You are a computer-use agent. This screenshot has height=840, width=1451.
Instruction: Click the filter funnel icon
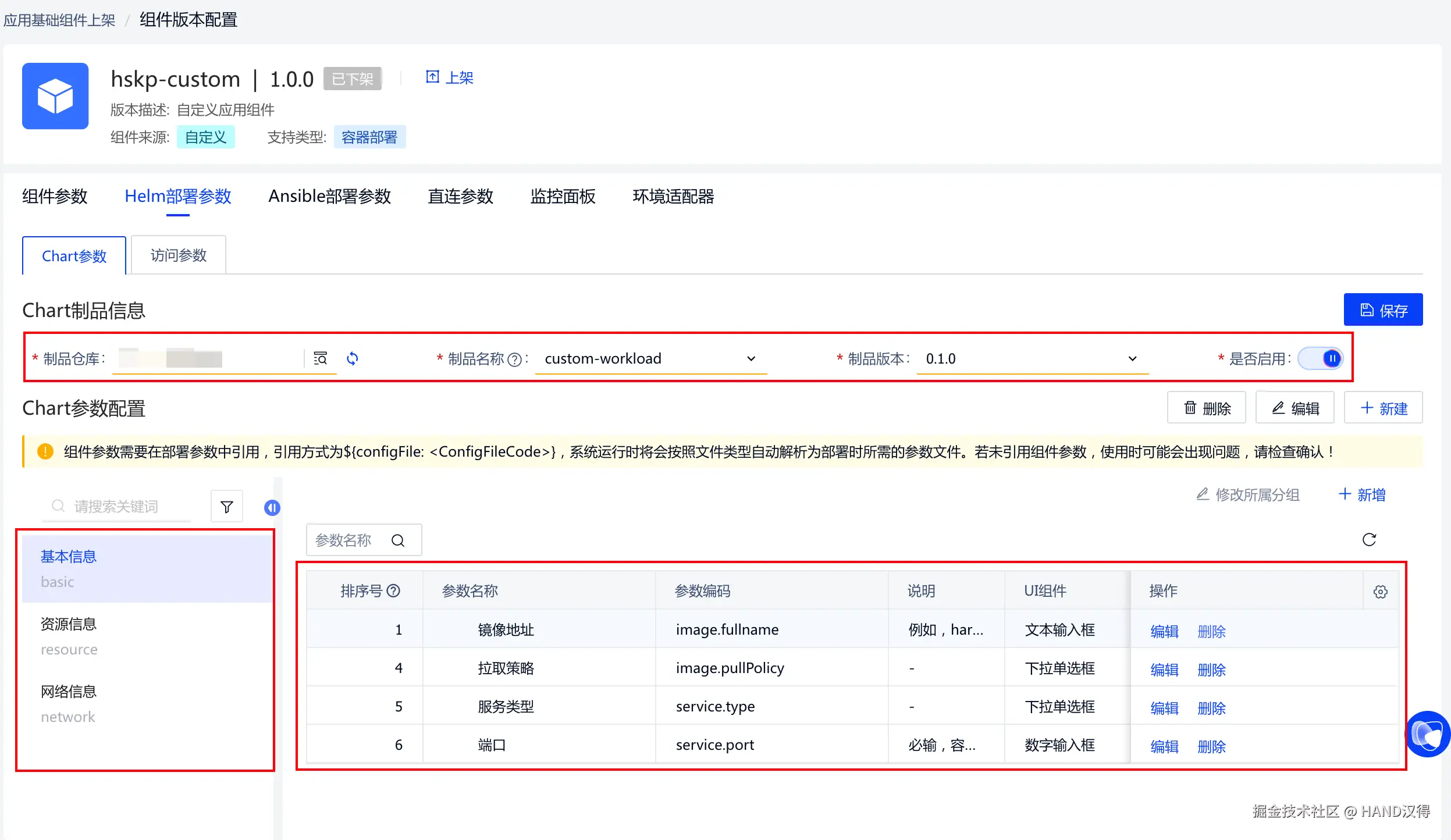(227, 507)
